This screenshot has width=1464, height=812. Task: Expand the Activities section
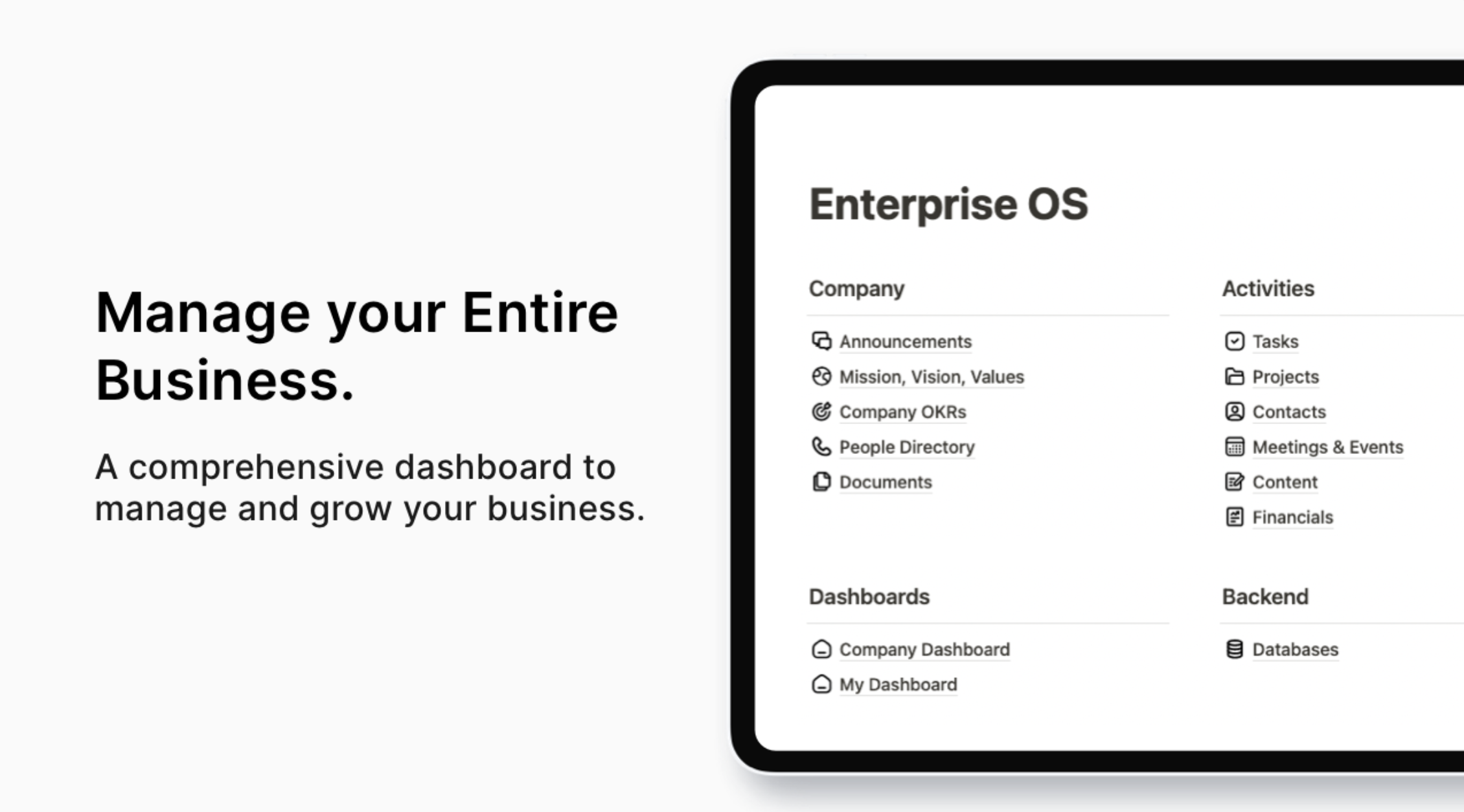click(x=1266, y=289)
